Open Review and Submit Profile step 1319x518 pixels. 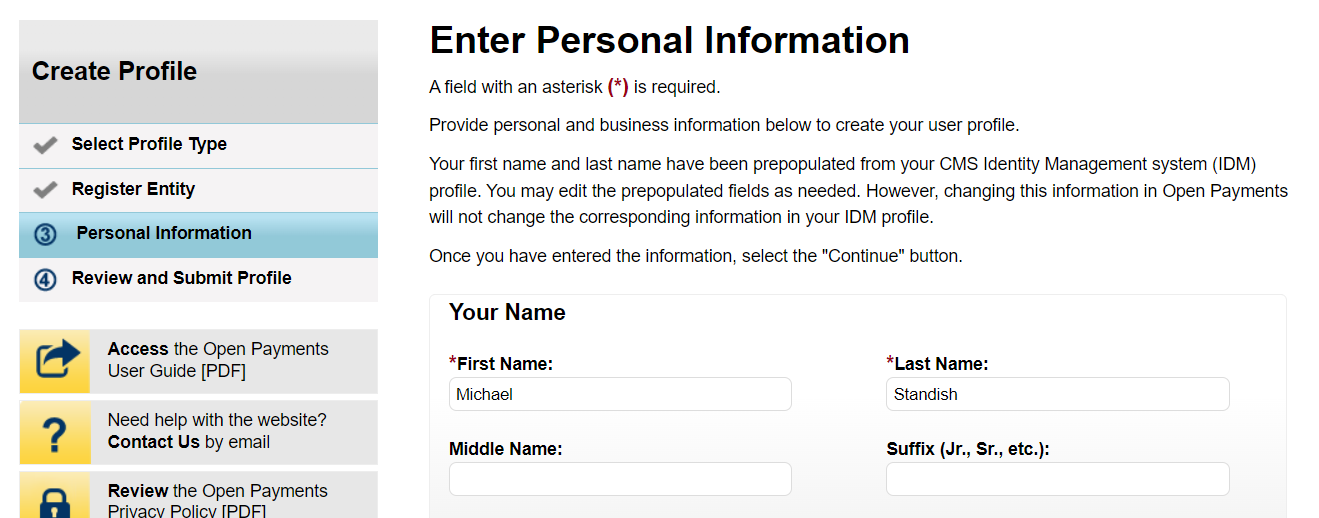click(181, 278)
